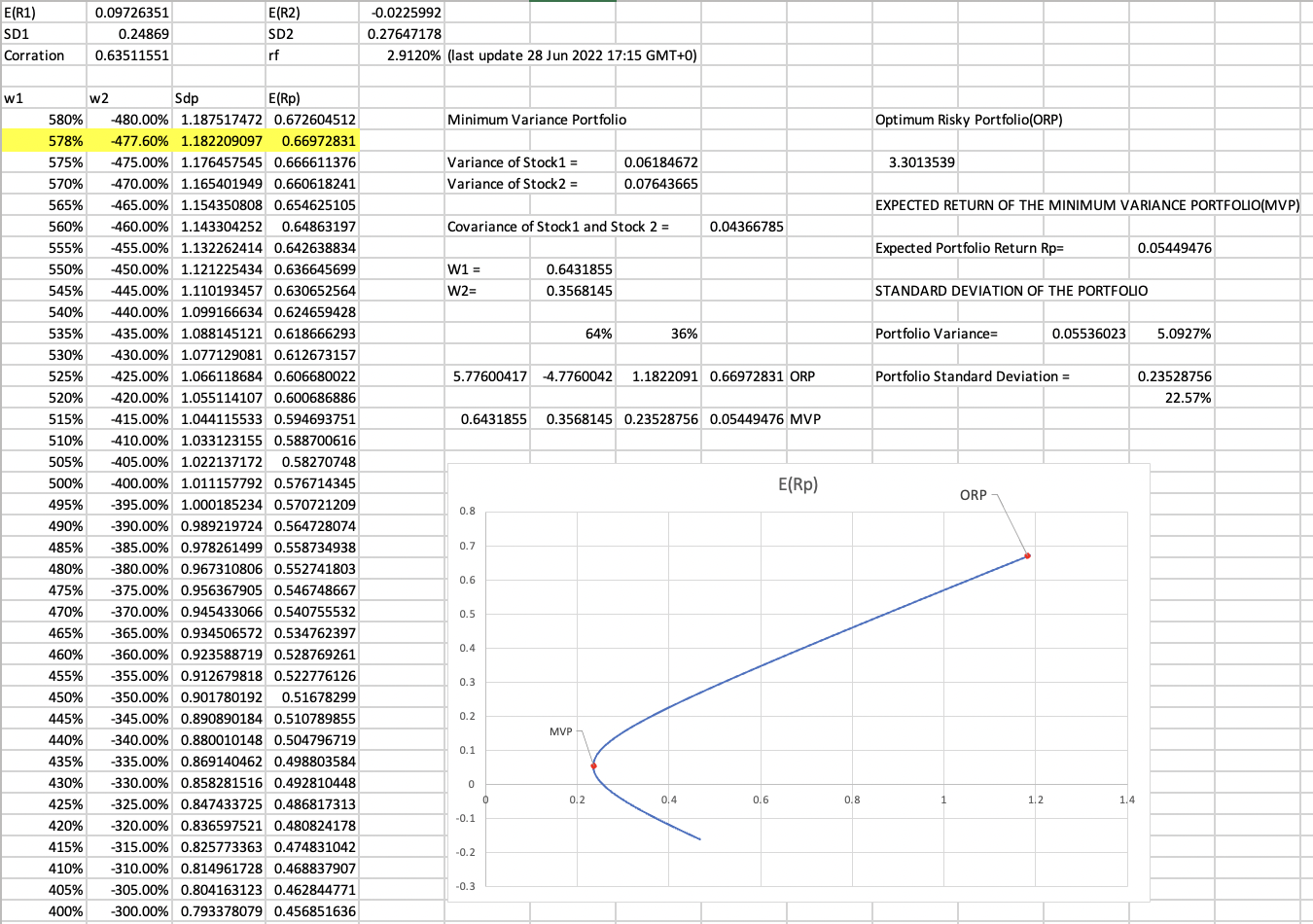1313x924 pixels.
Task: Select the Portfolio Variance value 0.05536023
Action: 1087,334
